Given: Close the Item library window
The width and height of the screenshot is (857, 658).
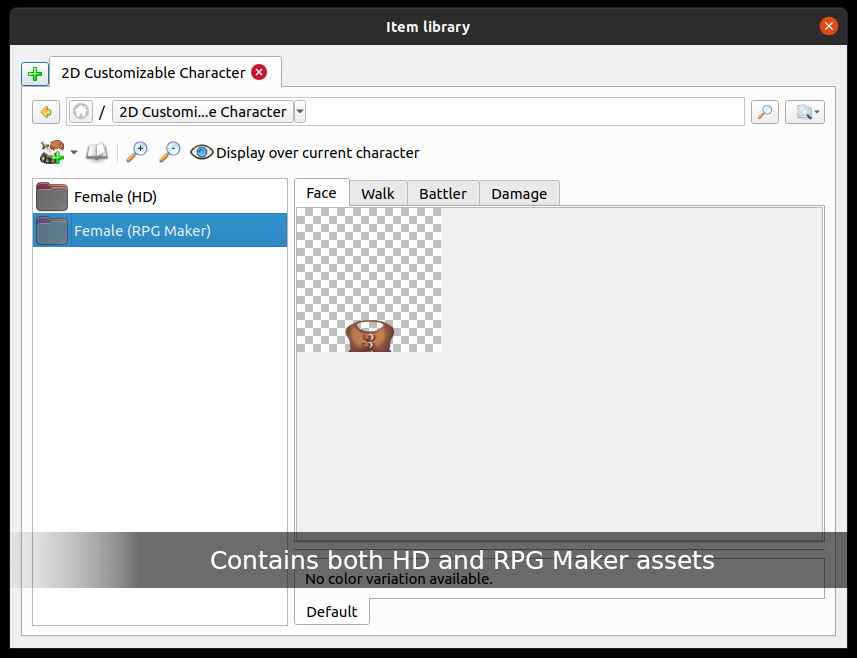Looking at the screenshot, I should pos(829,26).
